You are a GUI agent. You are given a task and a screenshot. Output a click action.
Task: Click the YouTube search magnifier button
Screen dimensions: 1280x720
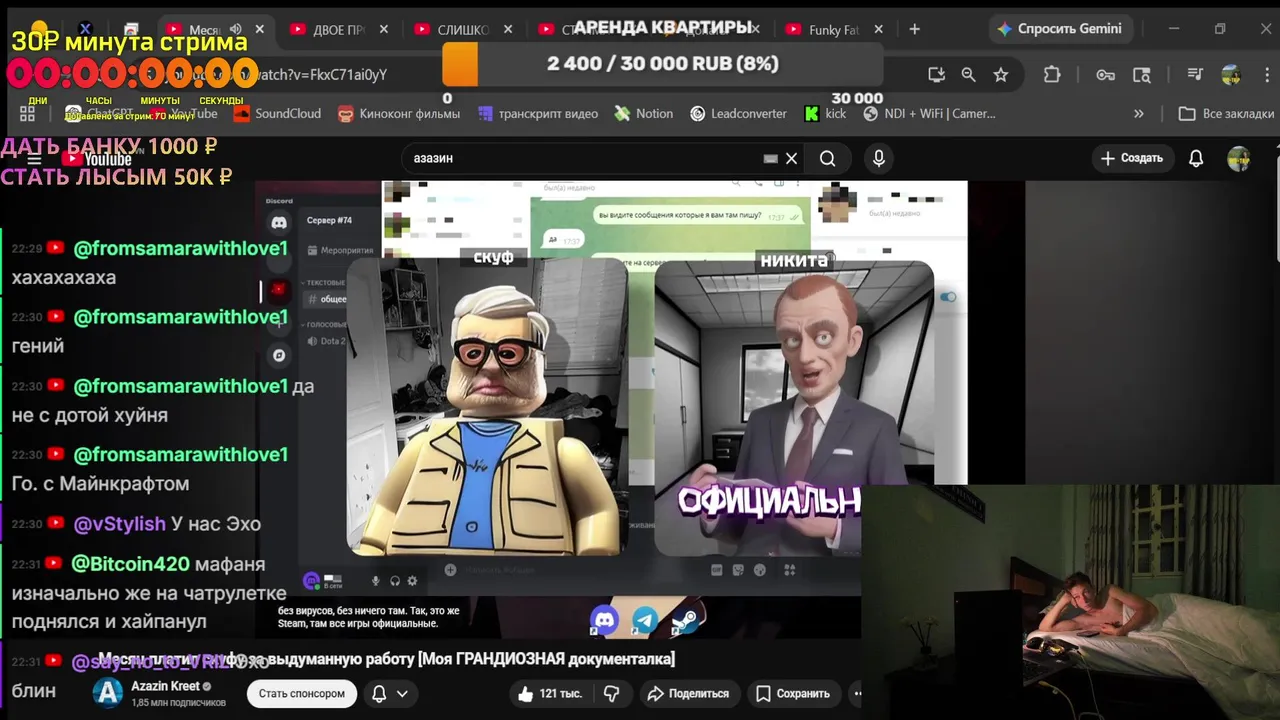pyautogui.click(x=827, y=158)
